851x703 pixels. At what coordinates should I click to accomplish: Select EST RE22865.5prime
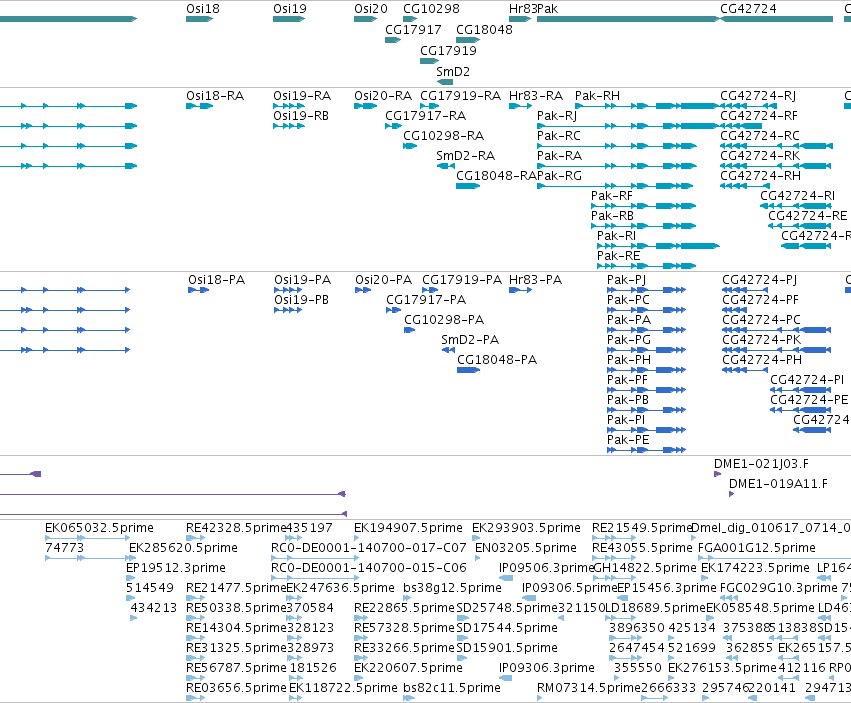point(363,618)
